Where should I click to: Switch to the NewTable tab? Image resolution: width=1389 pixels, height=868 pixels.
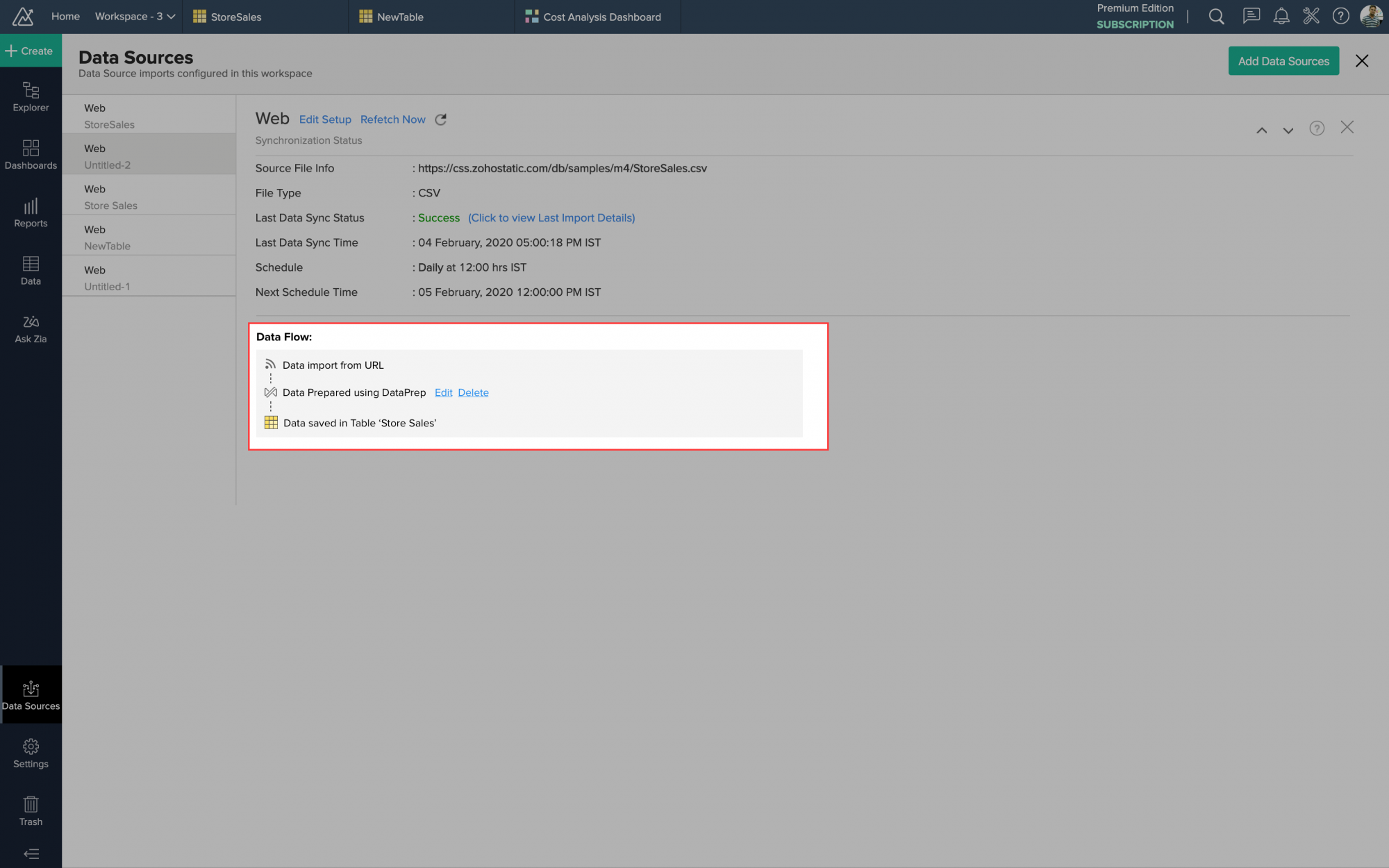click(x=400, y=17)
